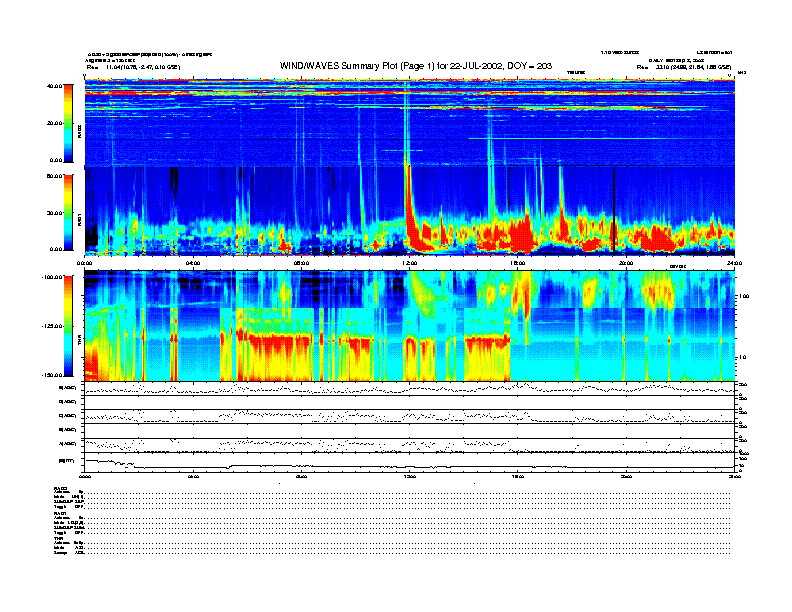Click 08:00 tick label below RAD1 panel

click(301, 263)
